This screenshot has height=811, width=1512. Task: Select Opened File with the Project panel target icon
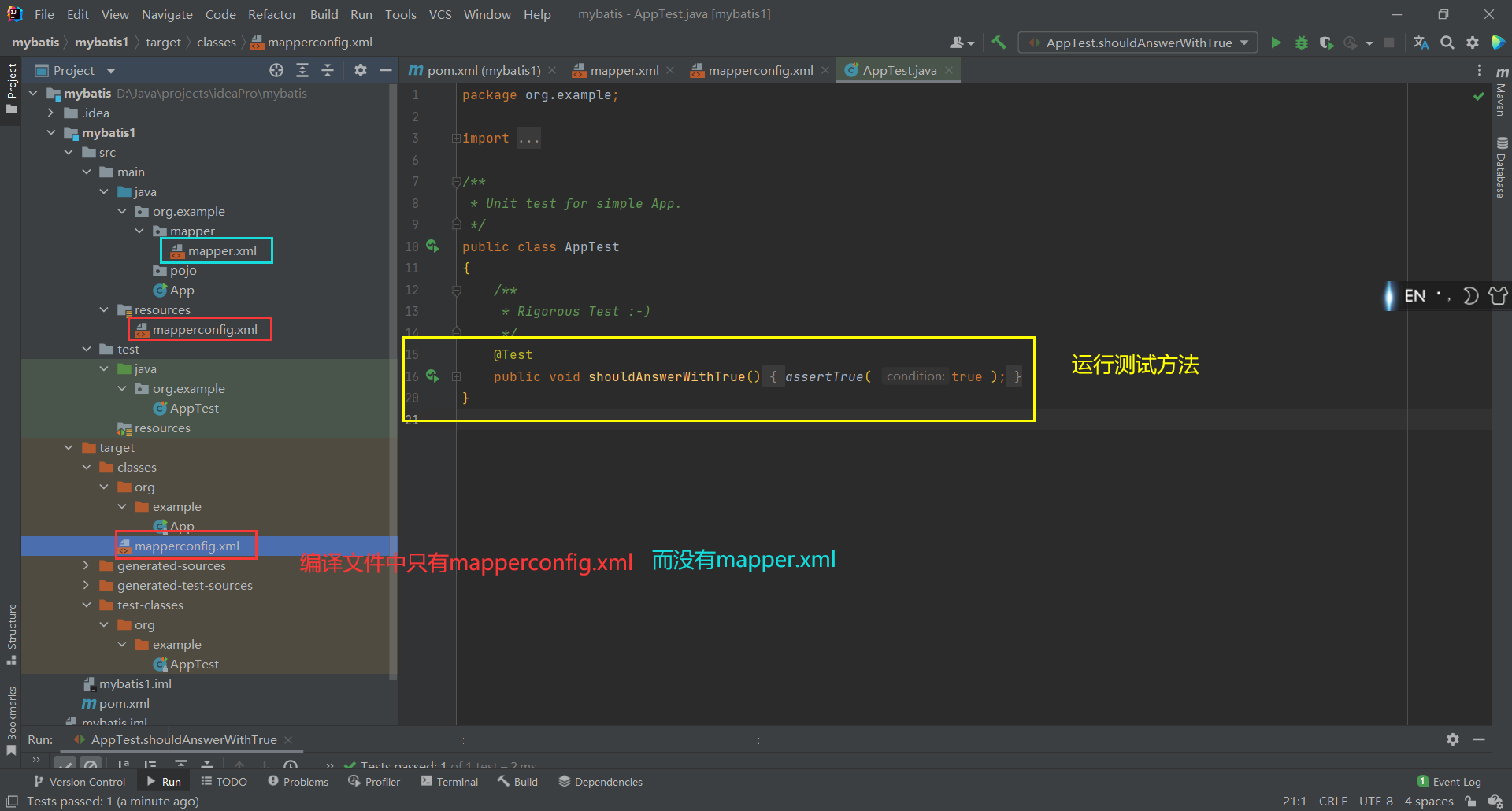276,70
